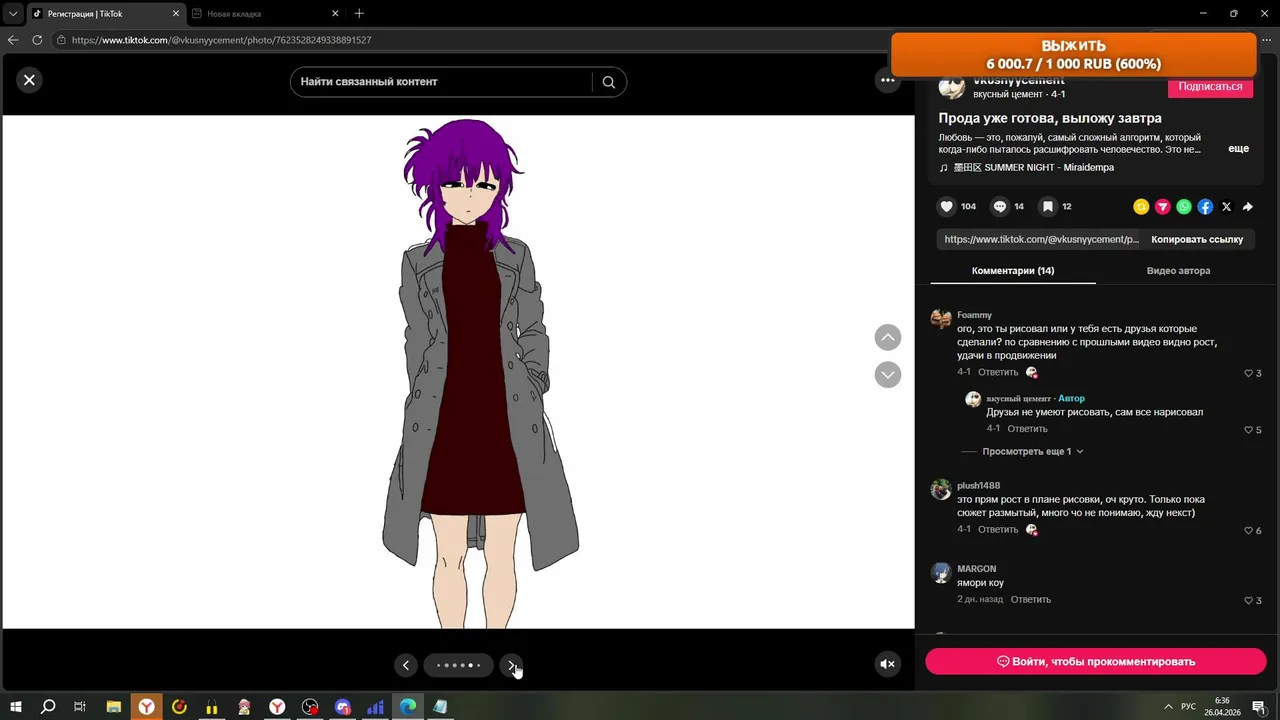Click the browser address bar URL
Image resolution: width=1280 pixels, height=720 pixels.
point(221,40)
